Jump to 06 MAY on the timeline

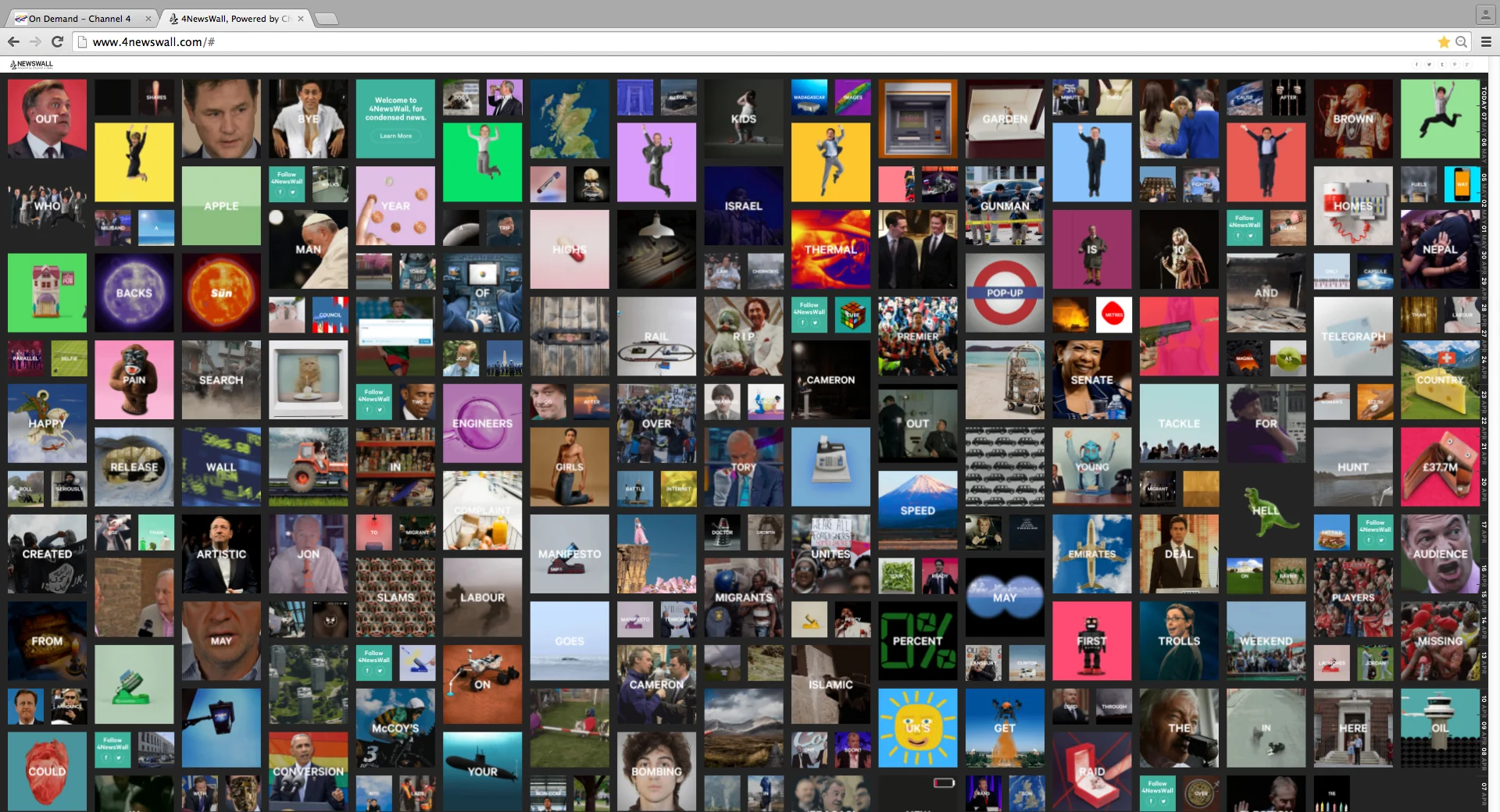[1484, 150]
